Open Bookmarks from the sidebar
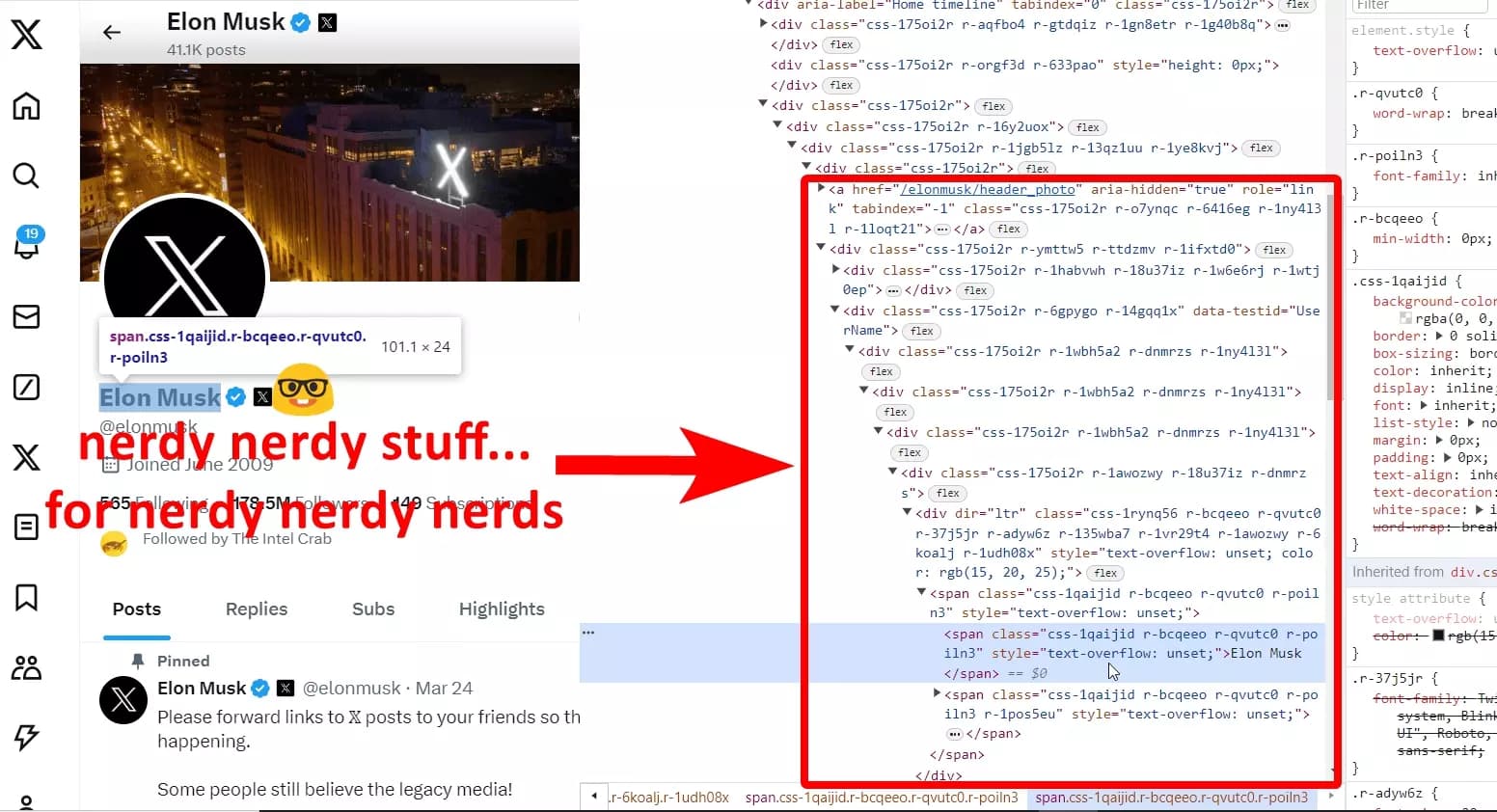 click(x=28, y=598)
